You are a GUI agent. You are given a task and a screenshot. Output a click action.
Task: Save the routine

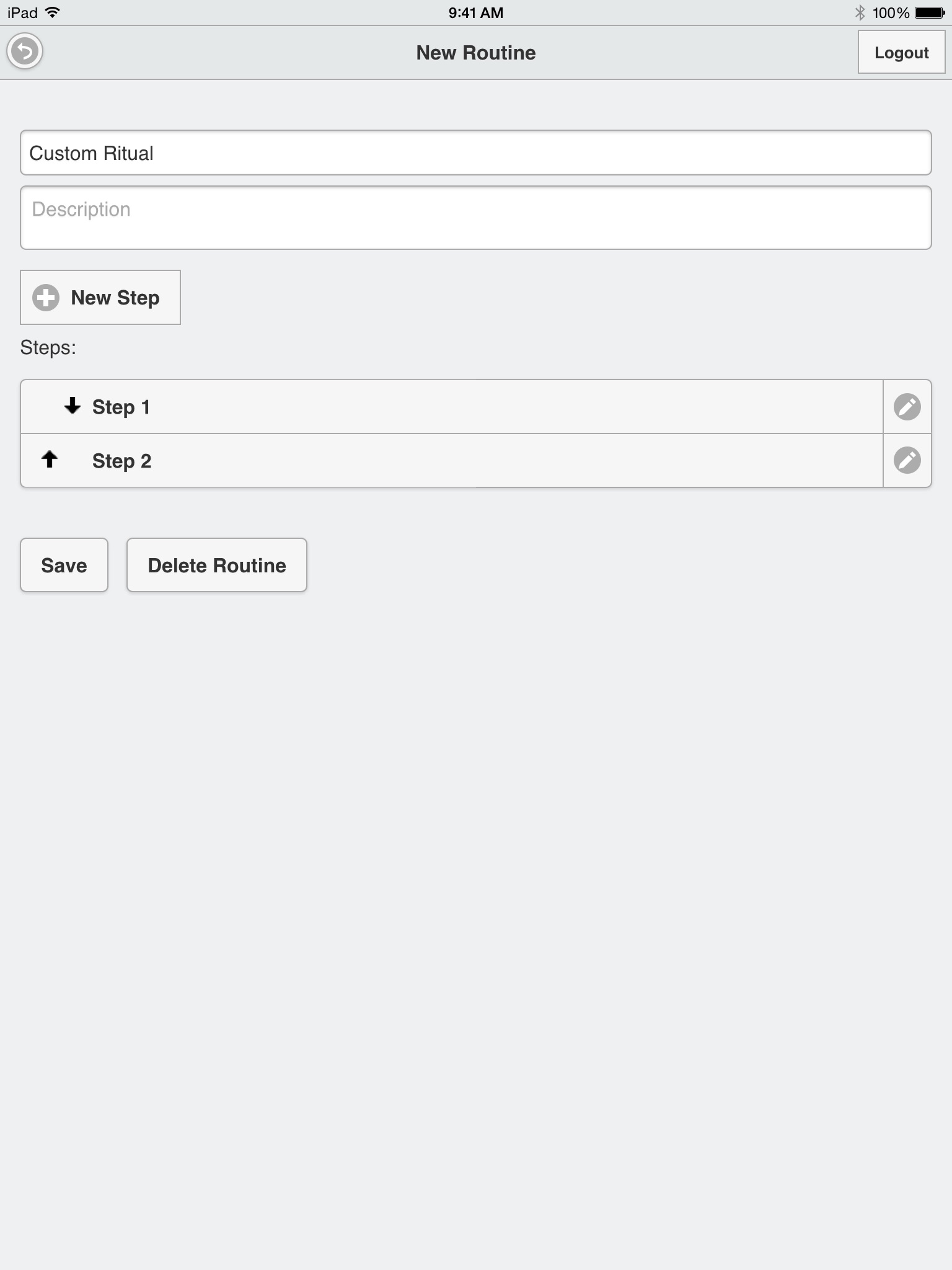coord(64,565)
